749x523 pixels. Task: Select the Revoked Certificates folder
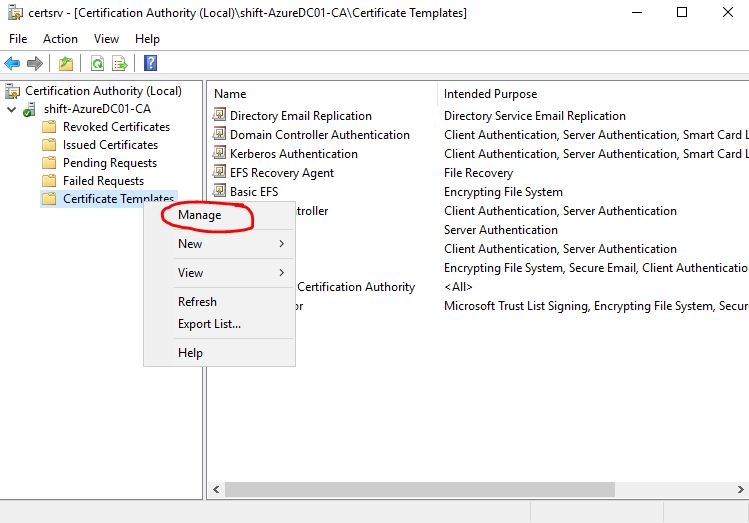point(116,127)
